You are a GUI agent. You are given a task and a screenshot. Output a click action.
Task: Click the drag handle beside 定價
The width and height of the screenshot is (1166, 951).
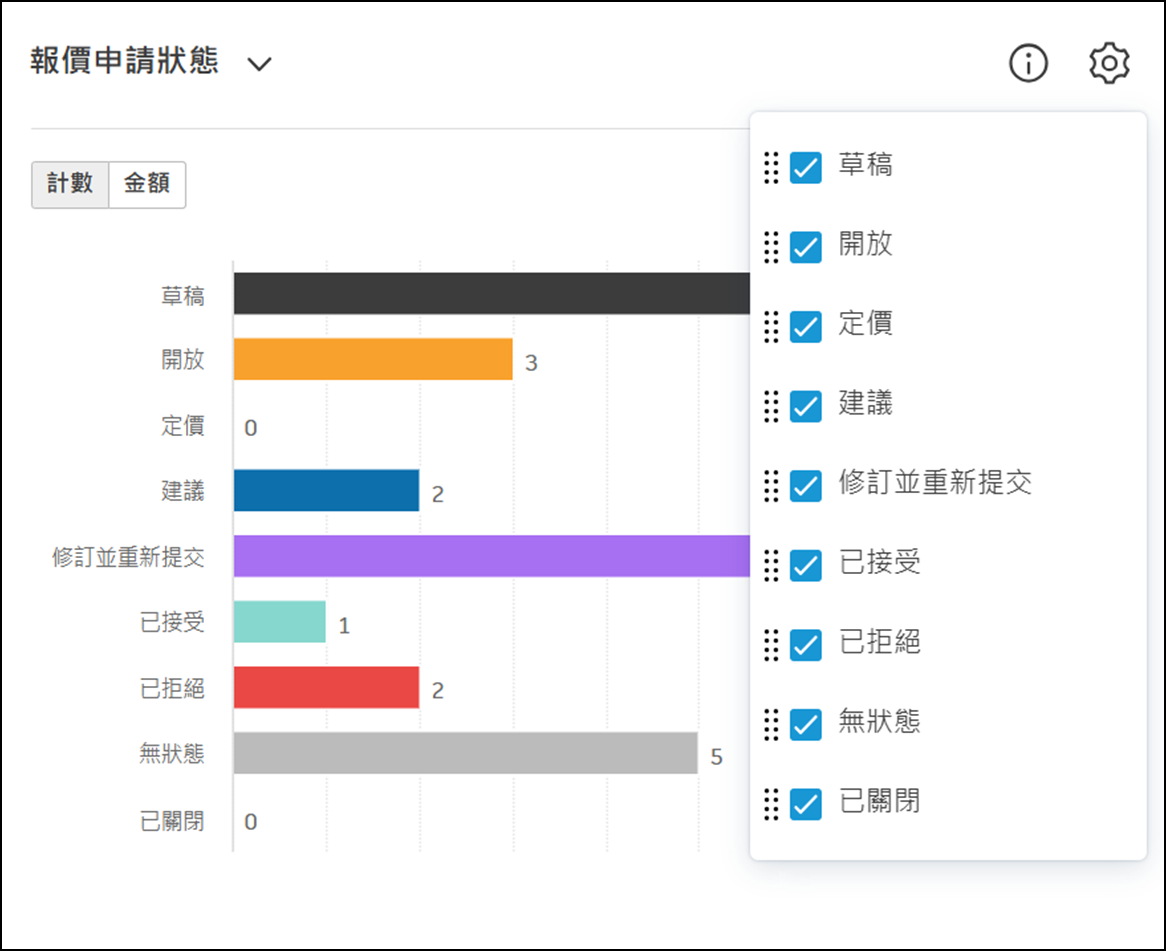tap(771, 326)
